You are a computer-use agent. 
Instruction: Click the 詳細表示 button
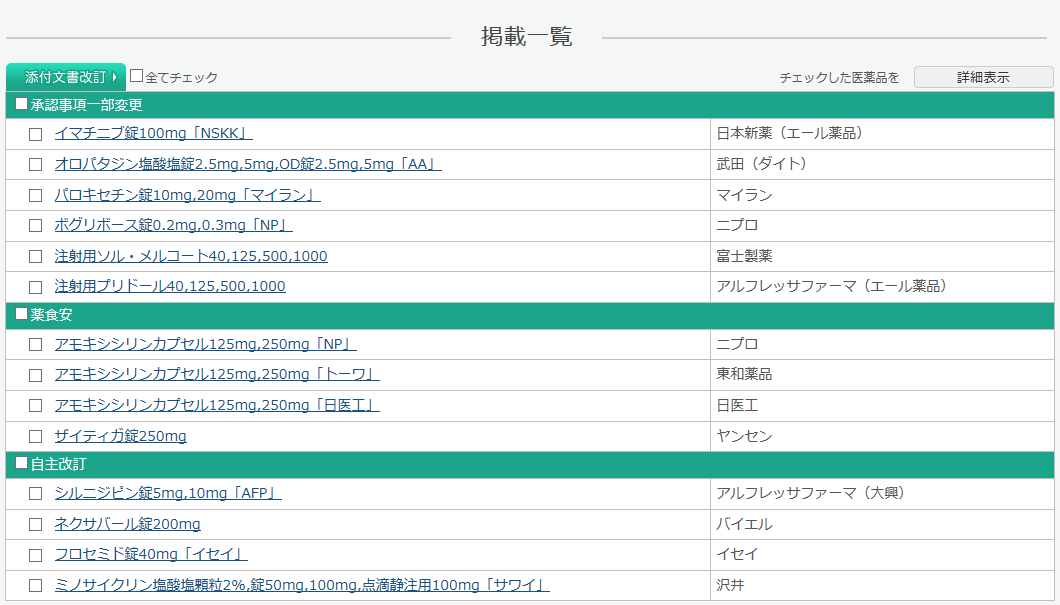pos(983,77)
